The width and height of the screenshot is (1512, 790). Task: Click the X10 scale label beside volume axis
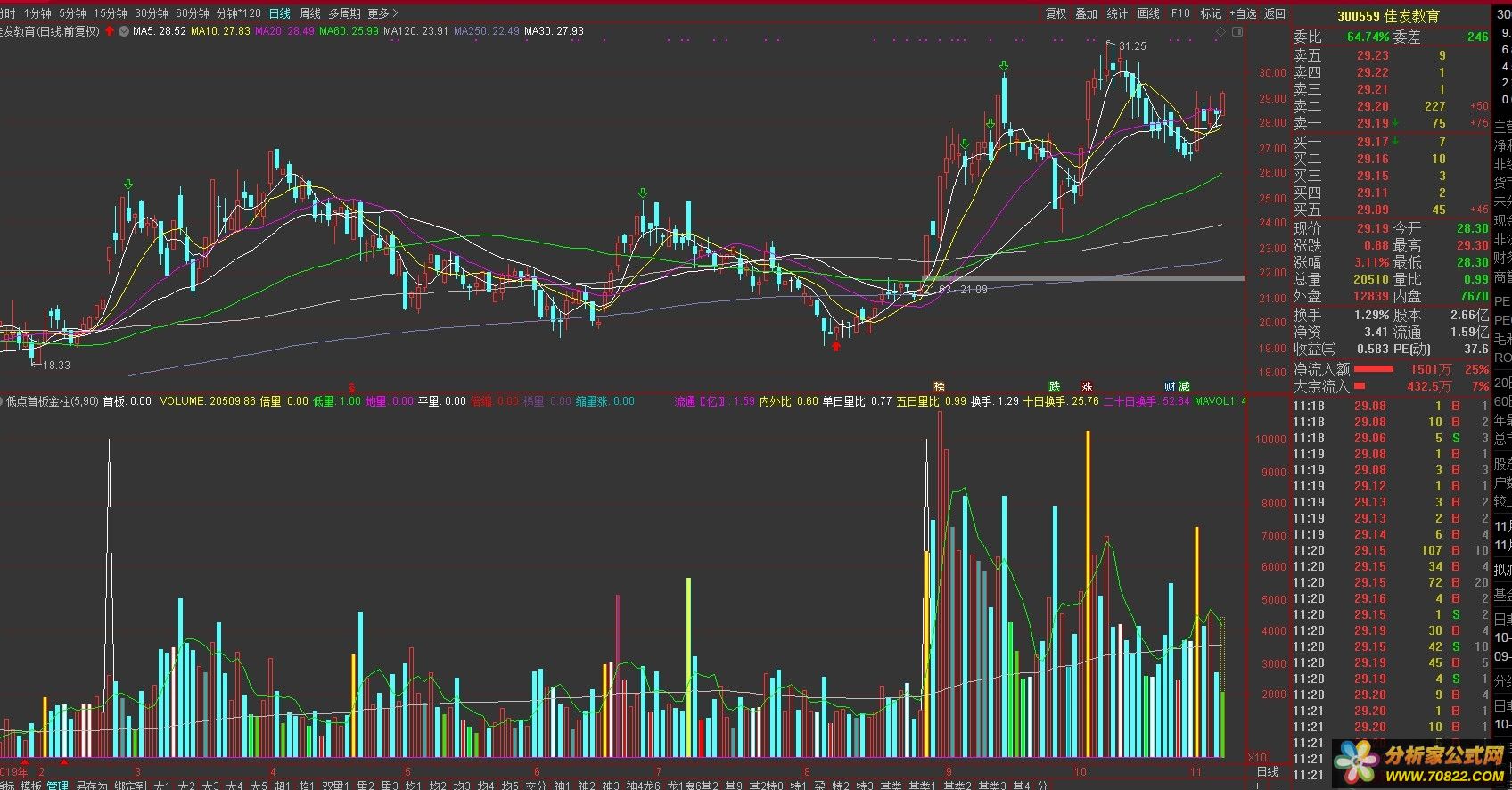point(1256,757)
